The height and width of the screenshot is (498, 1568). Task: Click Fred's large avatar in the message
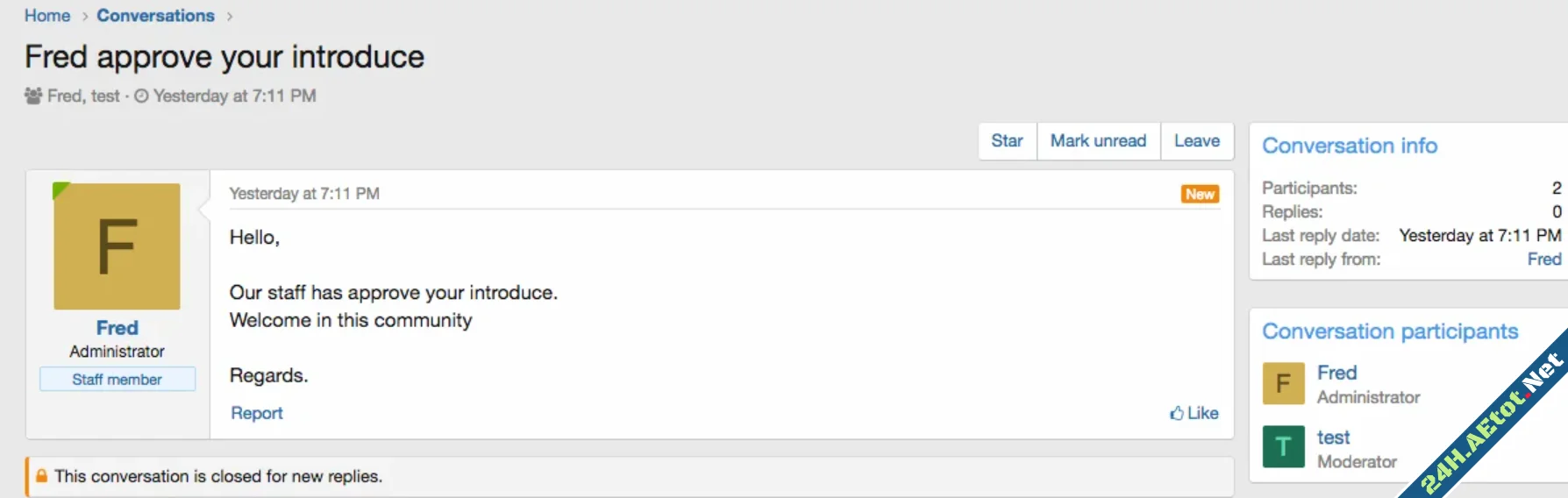(117, 246)
